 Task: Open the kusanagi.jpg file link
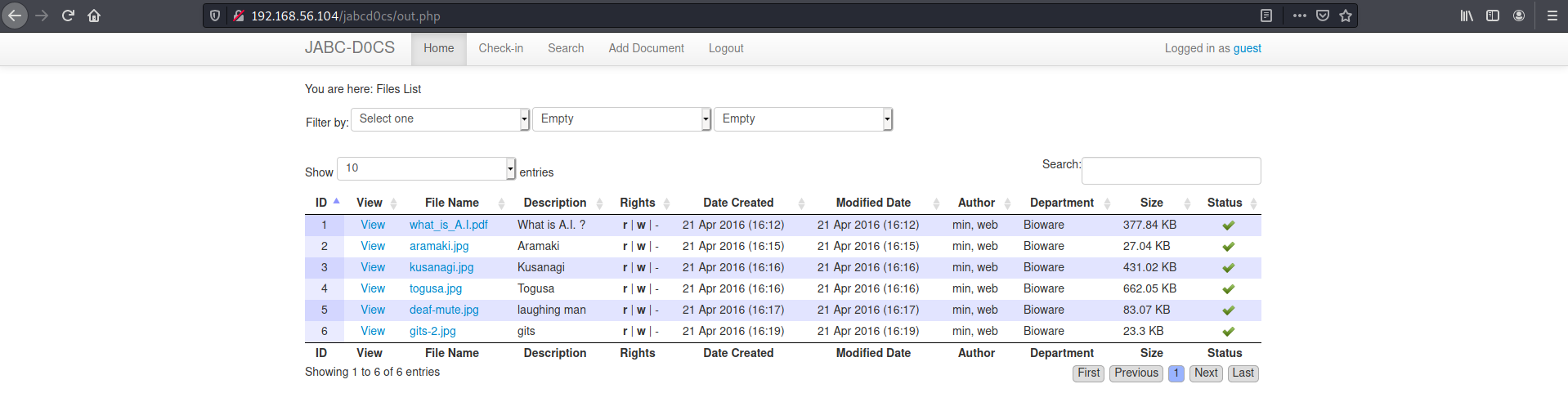point(441,267)
